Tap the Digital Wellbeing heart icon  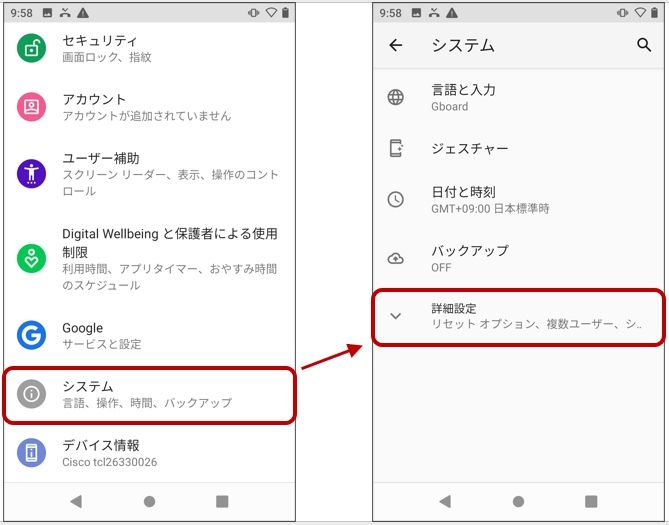pyautogui.click(x=32, y=259)
